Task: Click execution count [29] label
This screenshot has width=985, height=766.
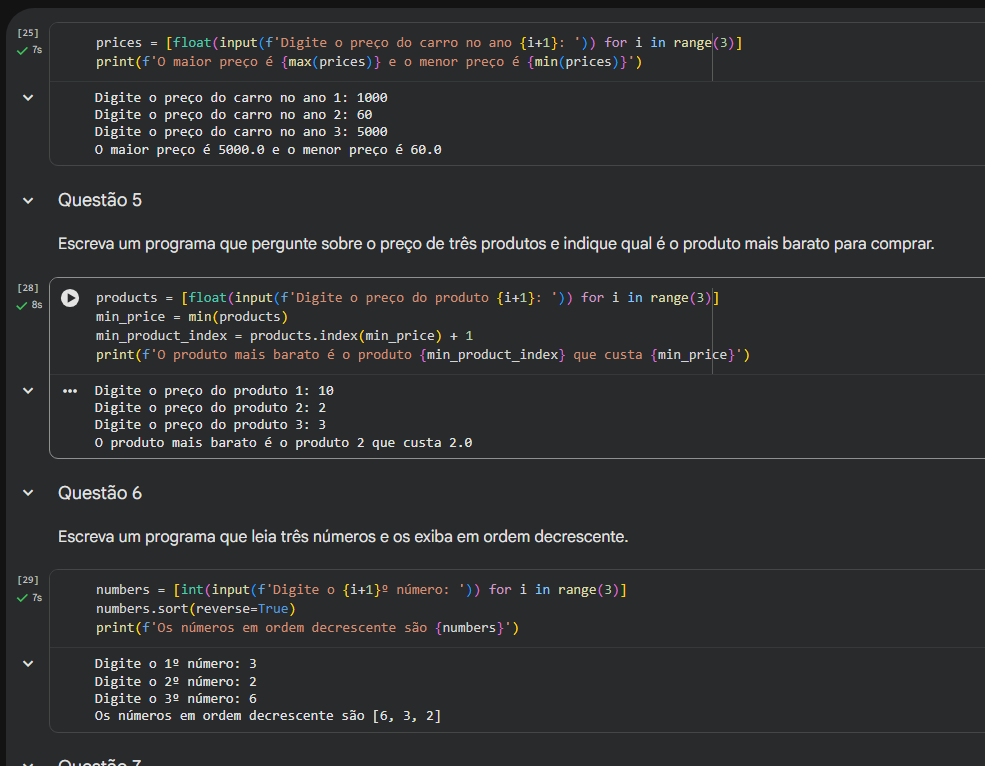Action: coord(28,579)
